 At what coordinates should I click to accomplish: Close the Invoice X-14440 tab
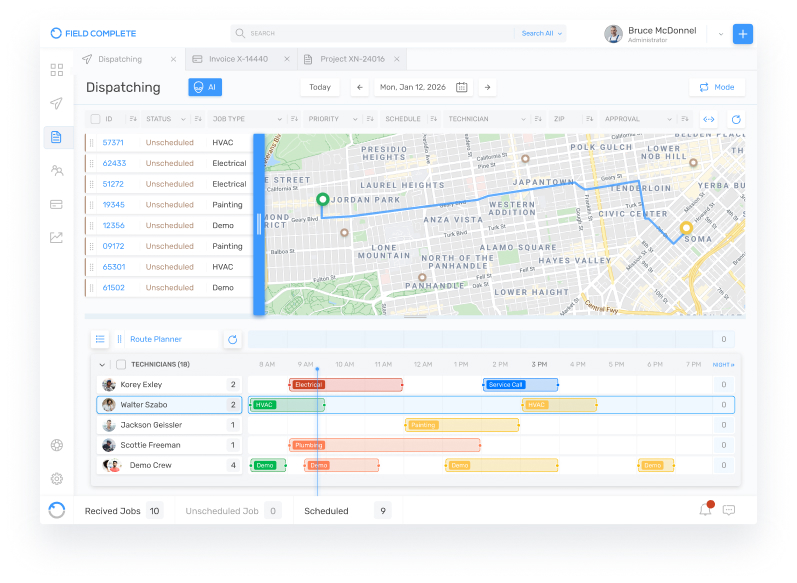[x=287, y=59]
